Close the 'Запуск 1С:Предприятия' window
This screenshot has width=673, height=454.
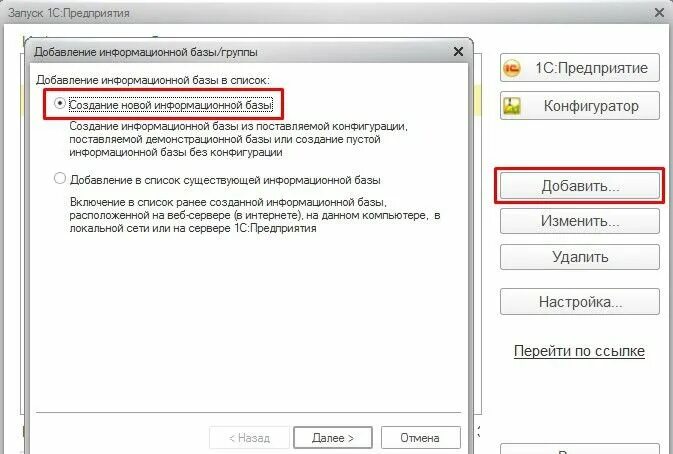[660, 13]
